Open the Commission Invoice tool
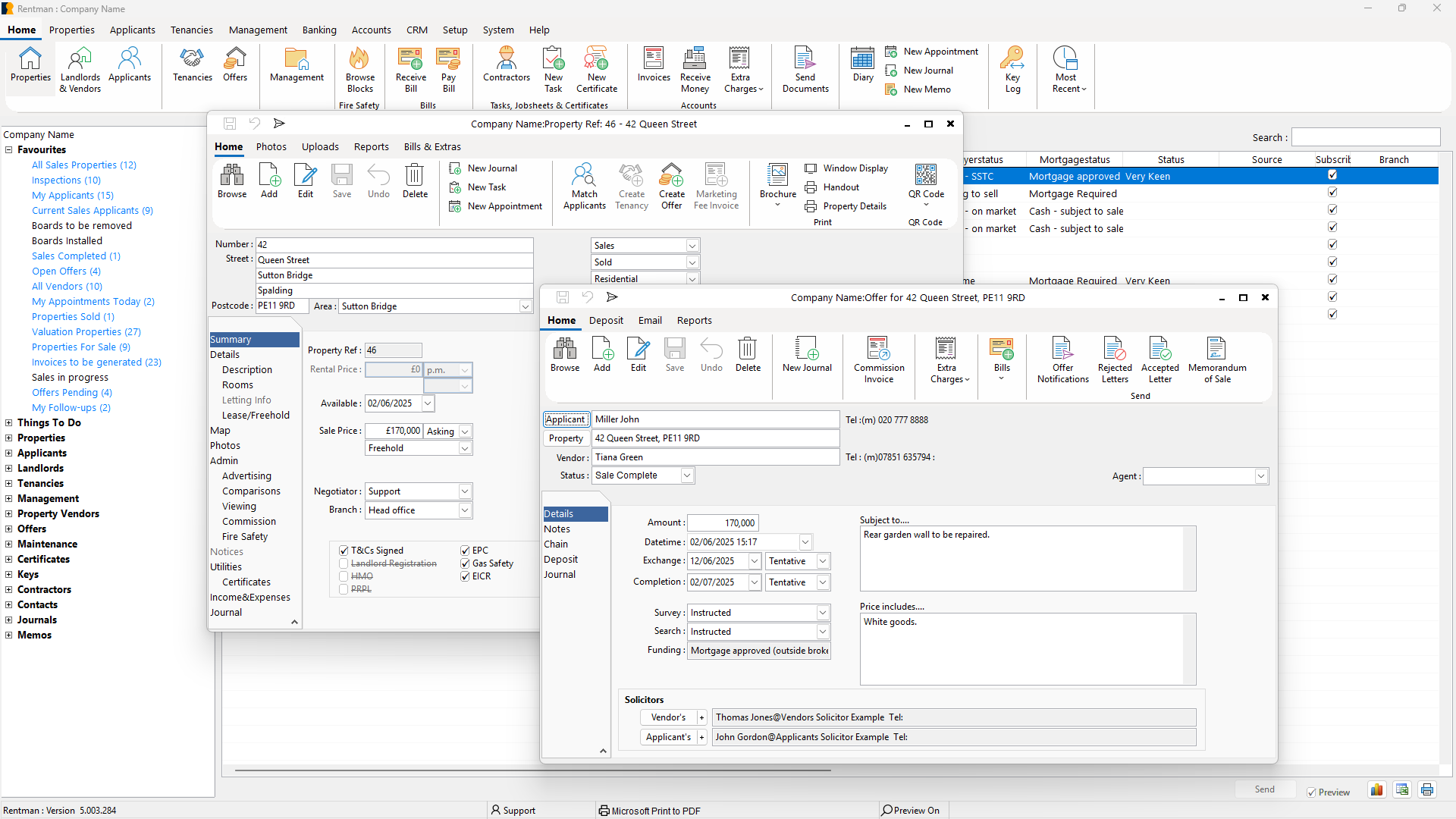 tap(878, 356)
